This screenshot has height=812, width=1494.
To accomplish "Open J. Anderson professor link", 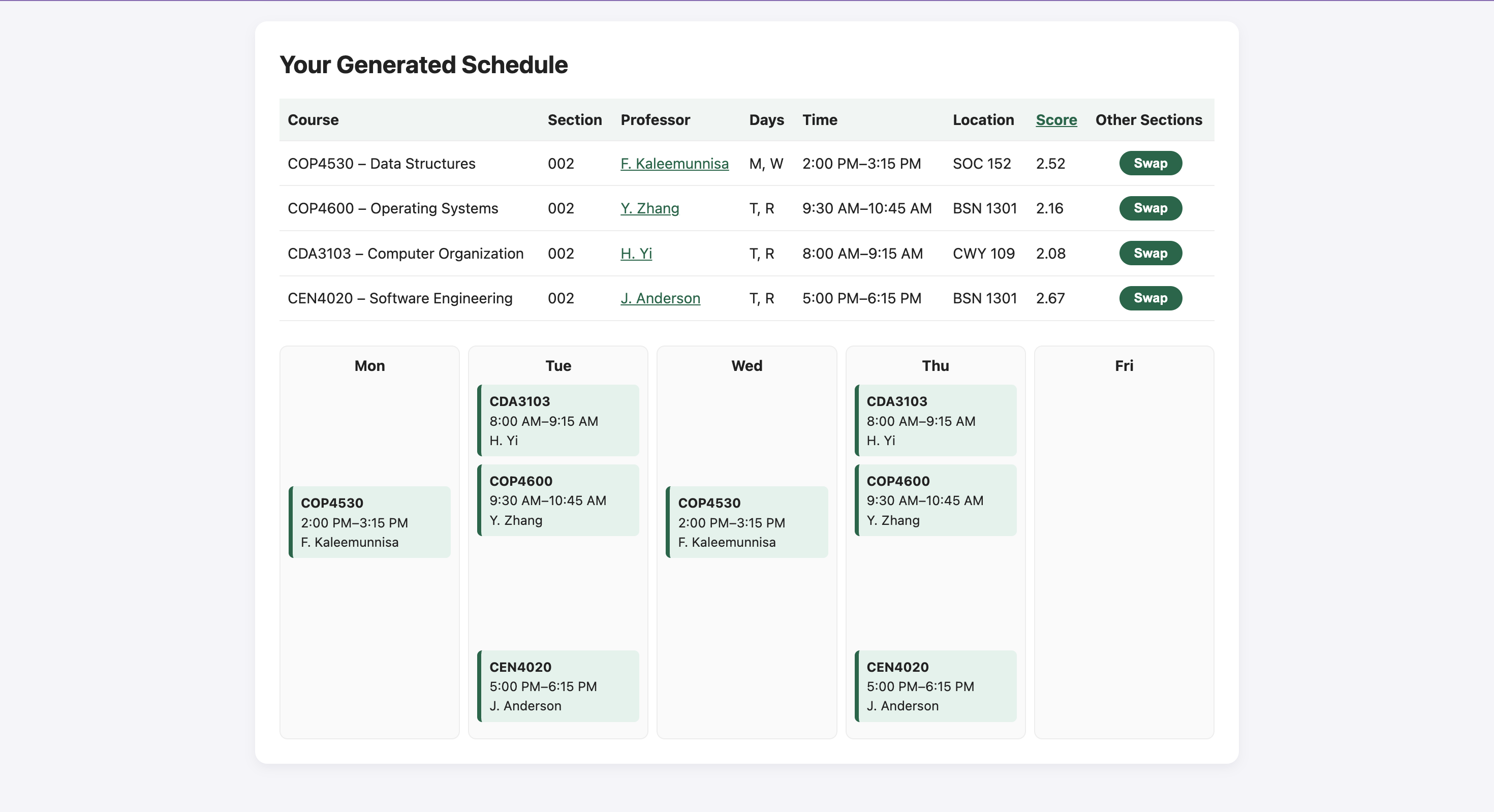I will [x=660, y=298].
